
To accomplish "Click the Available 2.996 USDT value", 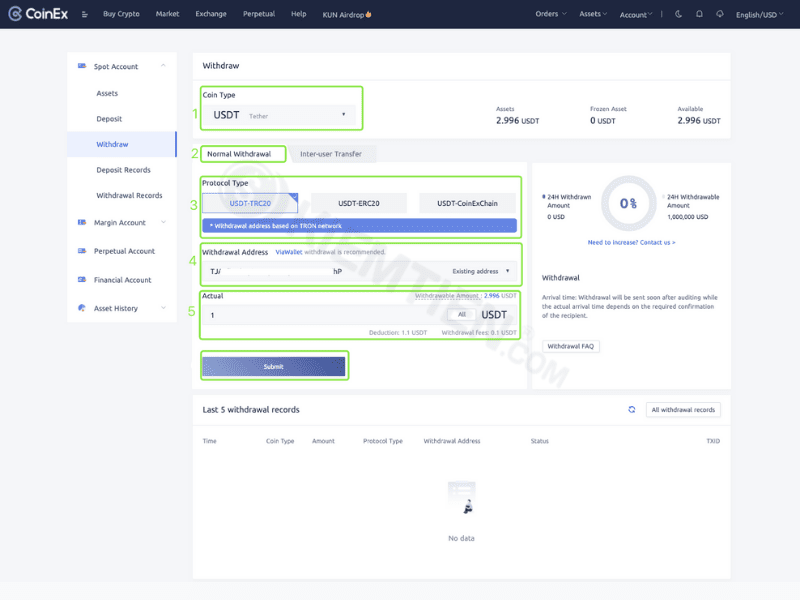I will (x=698, y=120).
